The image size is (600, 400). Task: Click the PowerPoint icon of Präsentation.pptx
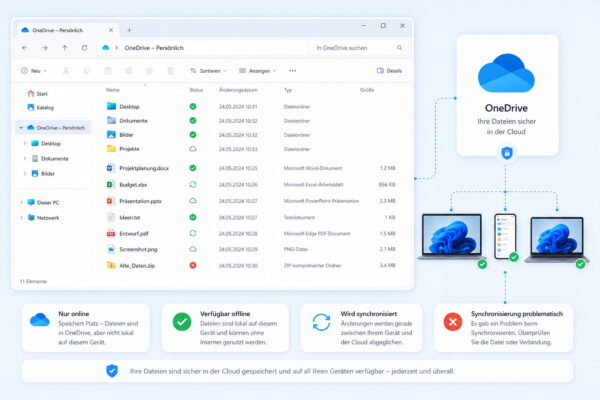point(111,201)
